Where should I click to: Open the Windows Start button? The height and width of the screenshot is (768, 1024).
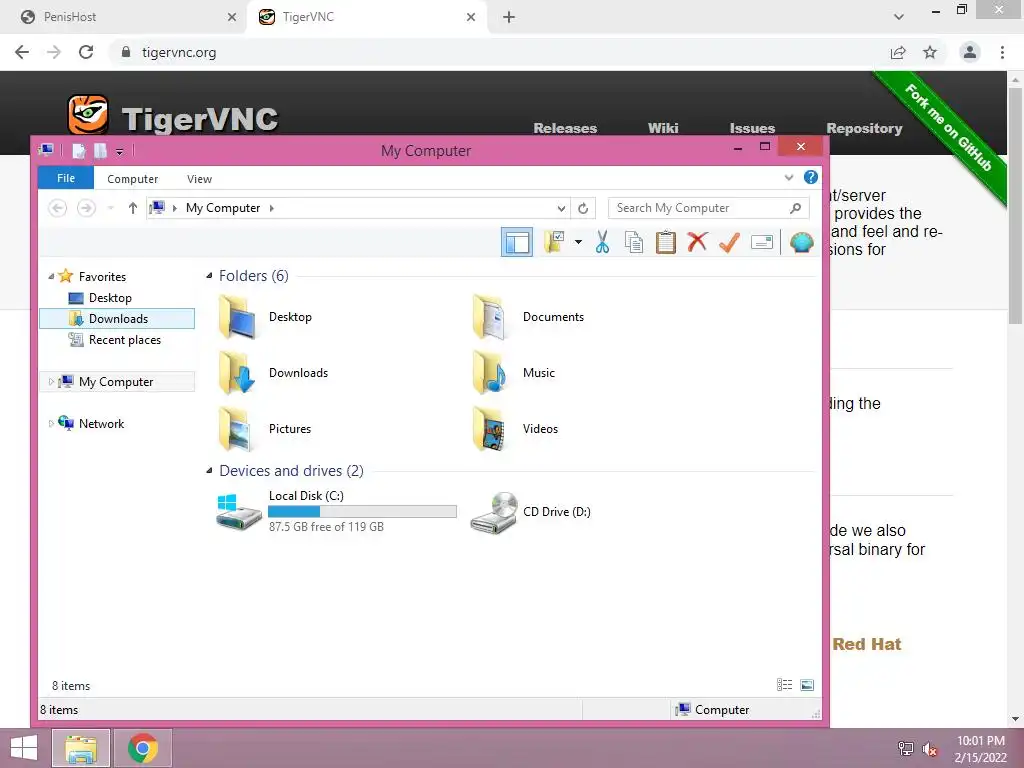tap(24, 748)
